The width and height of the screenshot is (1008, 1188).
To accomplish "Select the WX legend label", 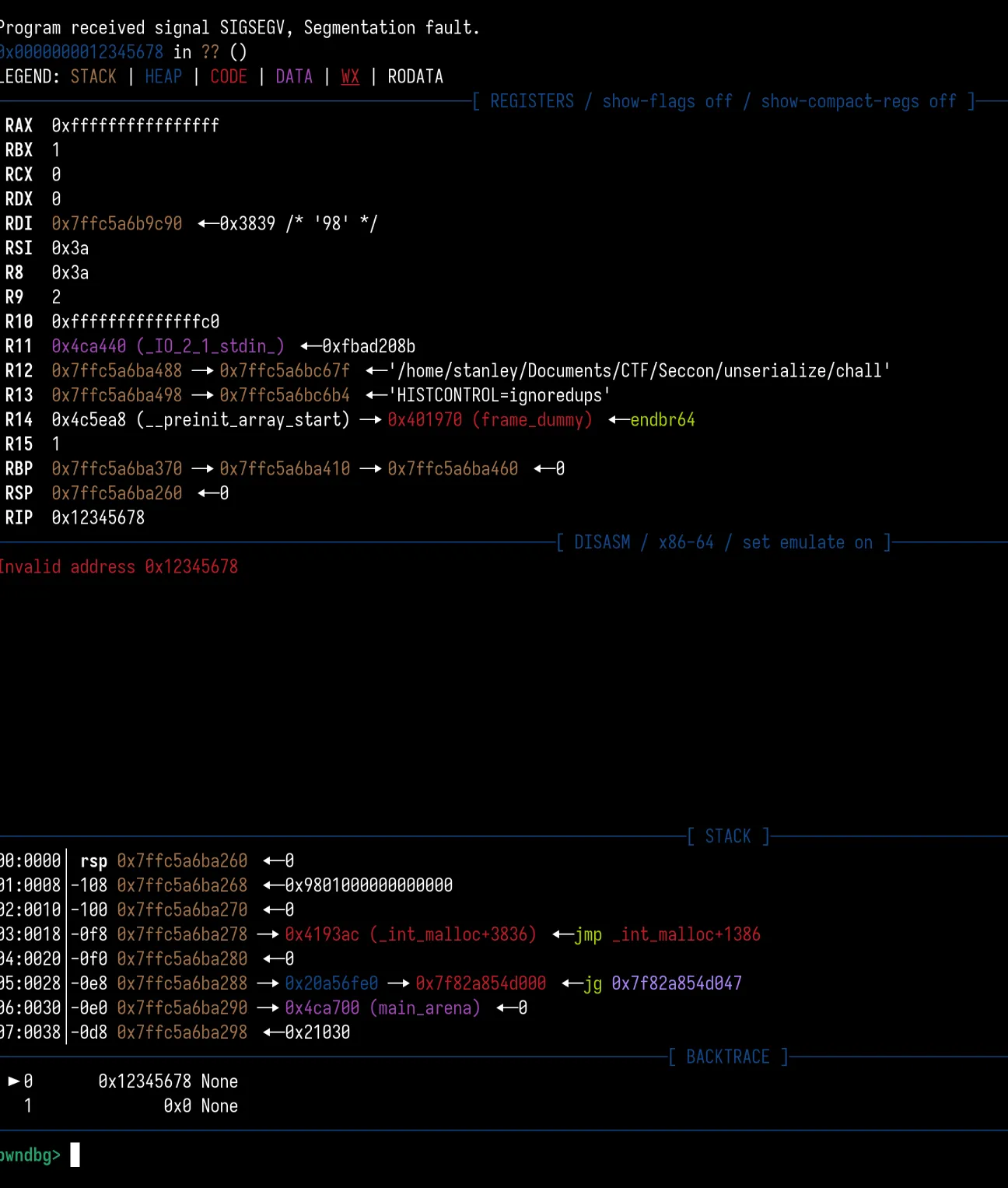I will tap(349, 76).
